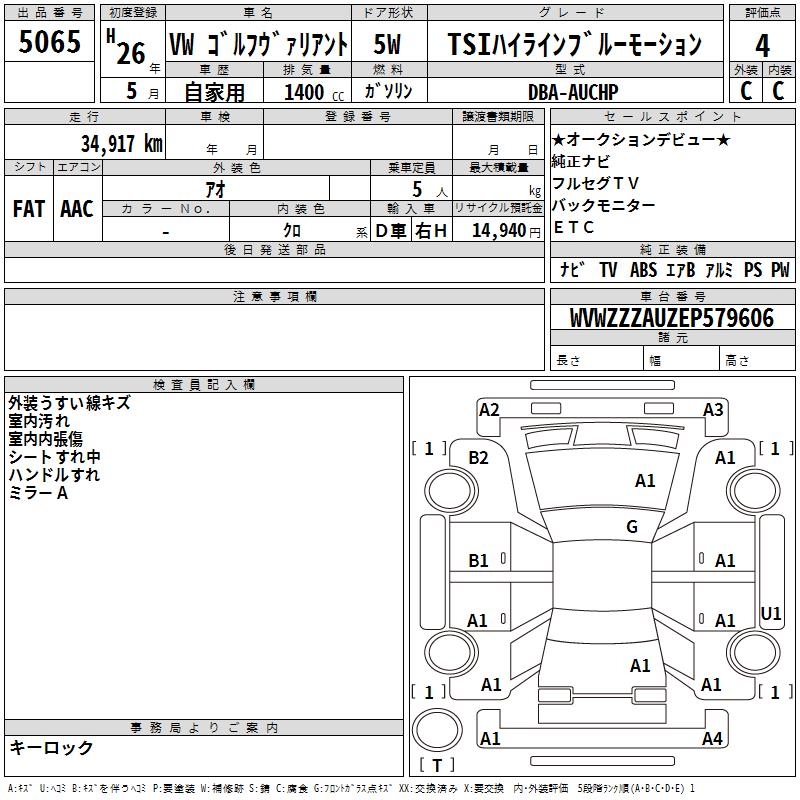
Task: Click the キーロック office notice text
Action: point(52,747)
